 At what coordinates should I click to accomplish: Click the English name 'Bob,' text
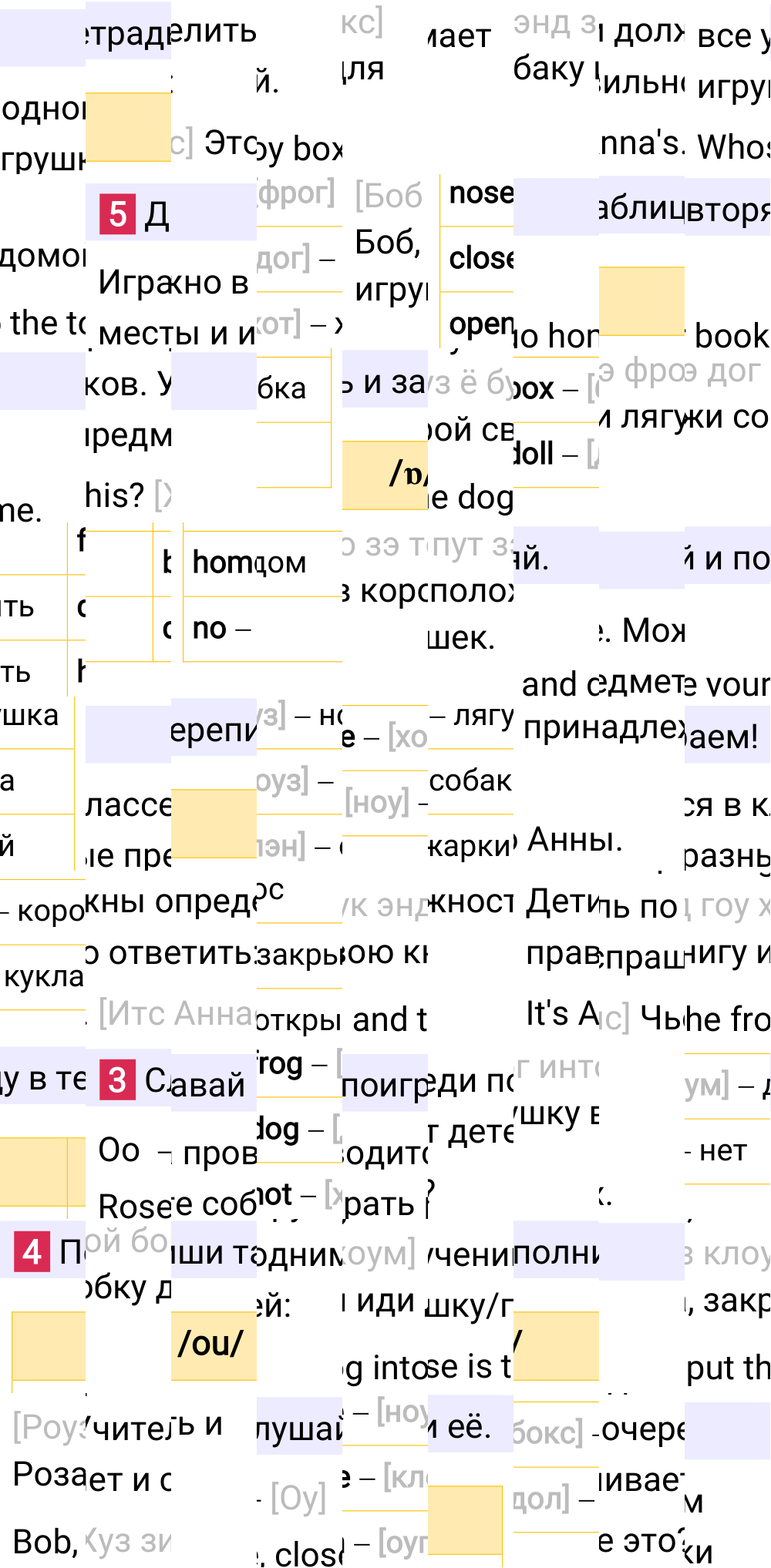(45, 1542)
